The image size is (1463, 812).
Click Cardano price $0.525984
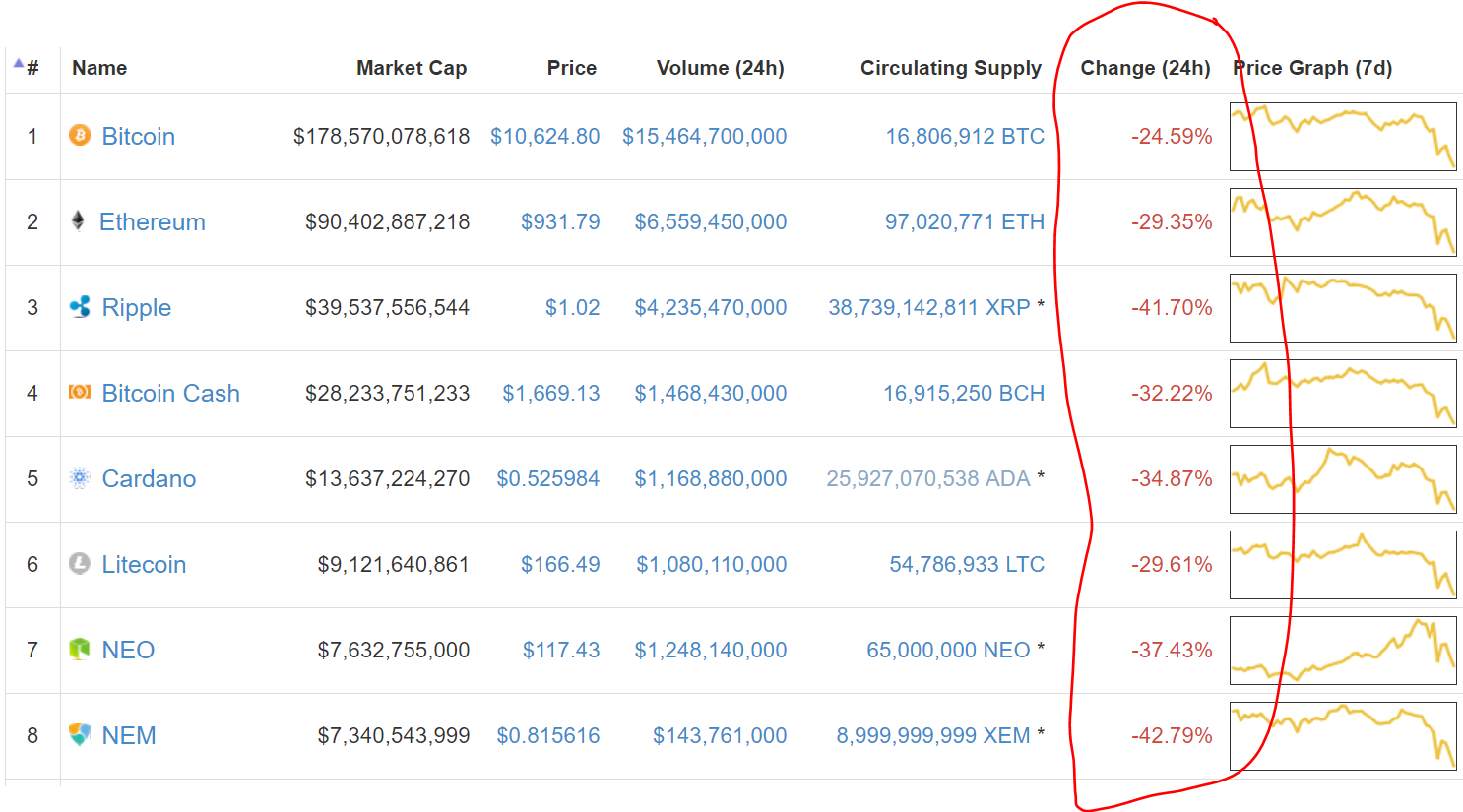[x=548, y=479]
